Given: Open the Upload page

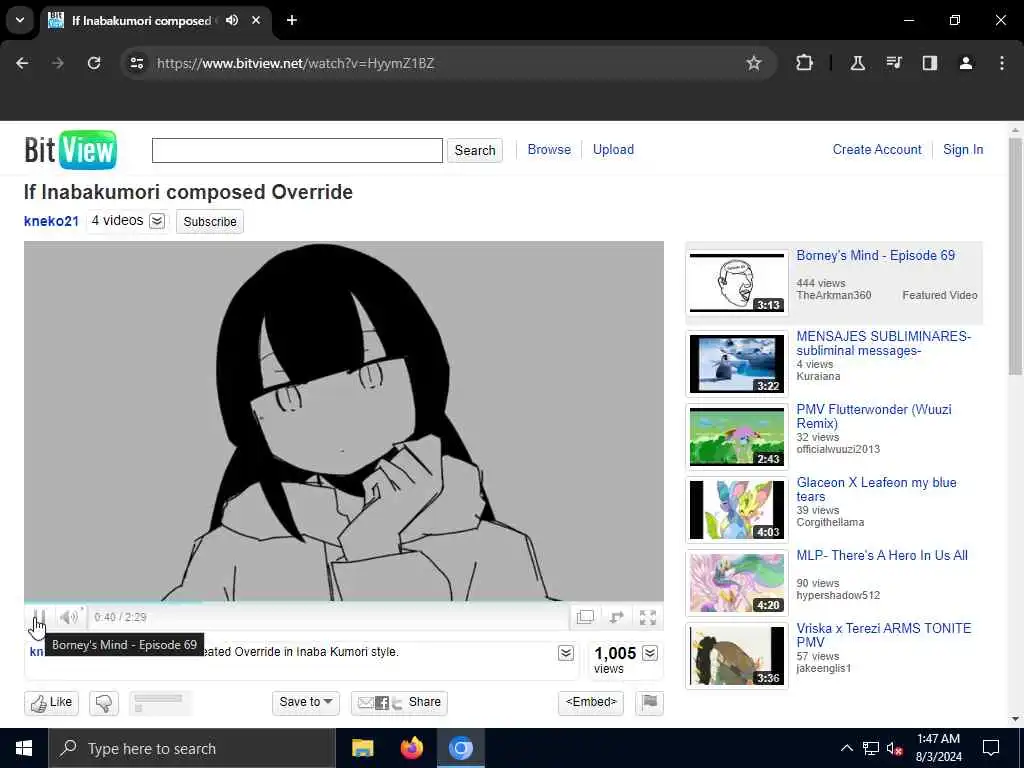Looking at the screenshot, I should pyautogui.click(x=613, y=150).
